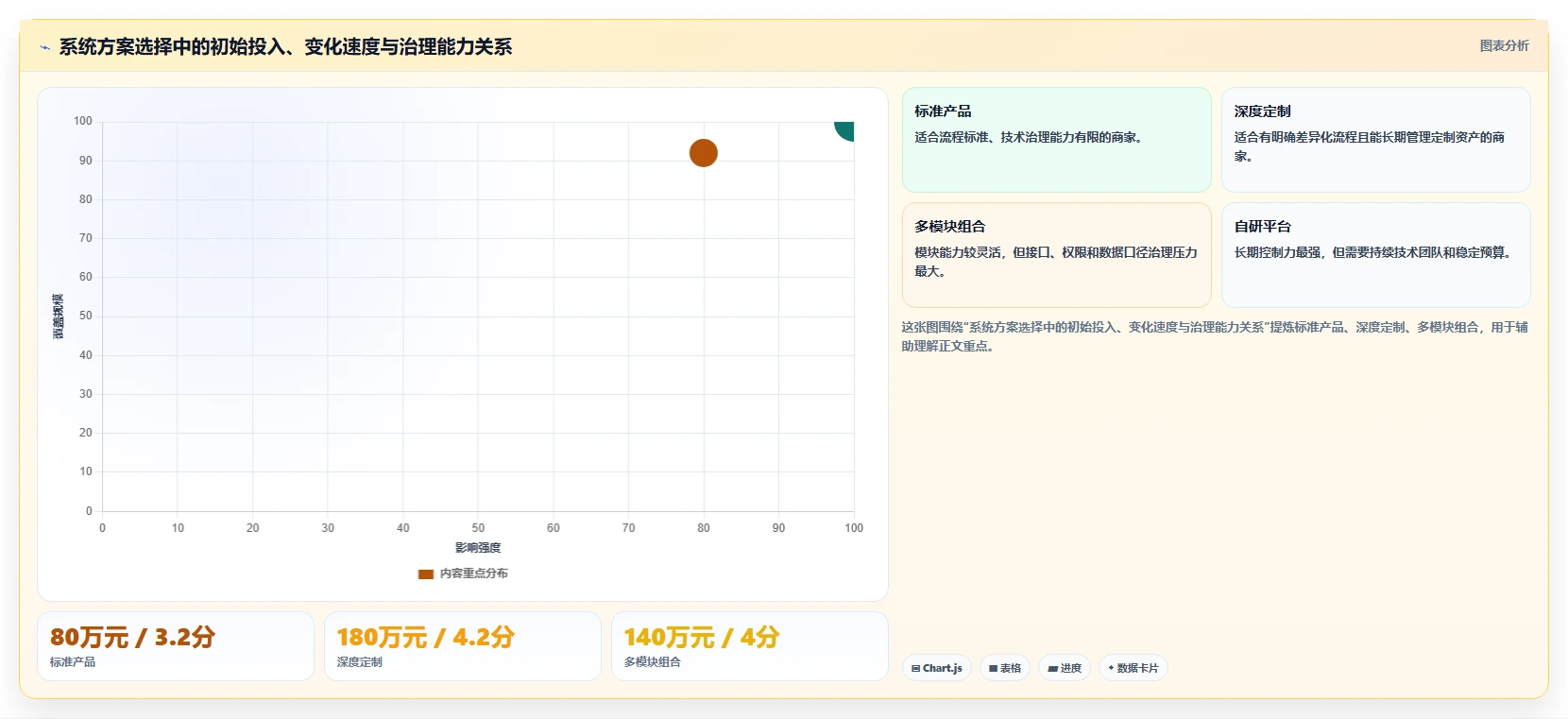Click the orange data point on the scatter chart
This screenshot has width=1568, height=719.
703,153
